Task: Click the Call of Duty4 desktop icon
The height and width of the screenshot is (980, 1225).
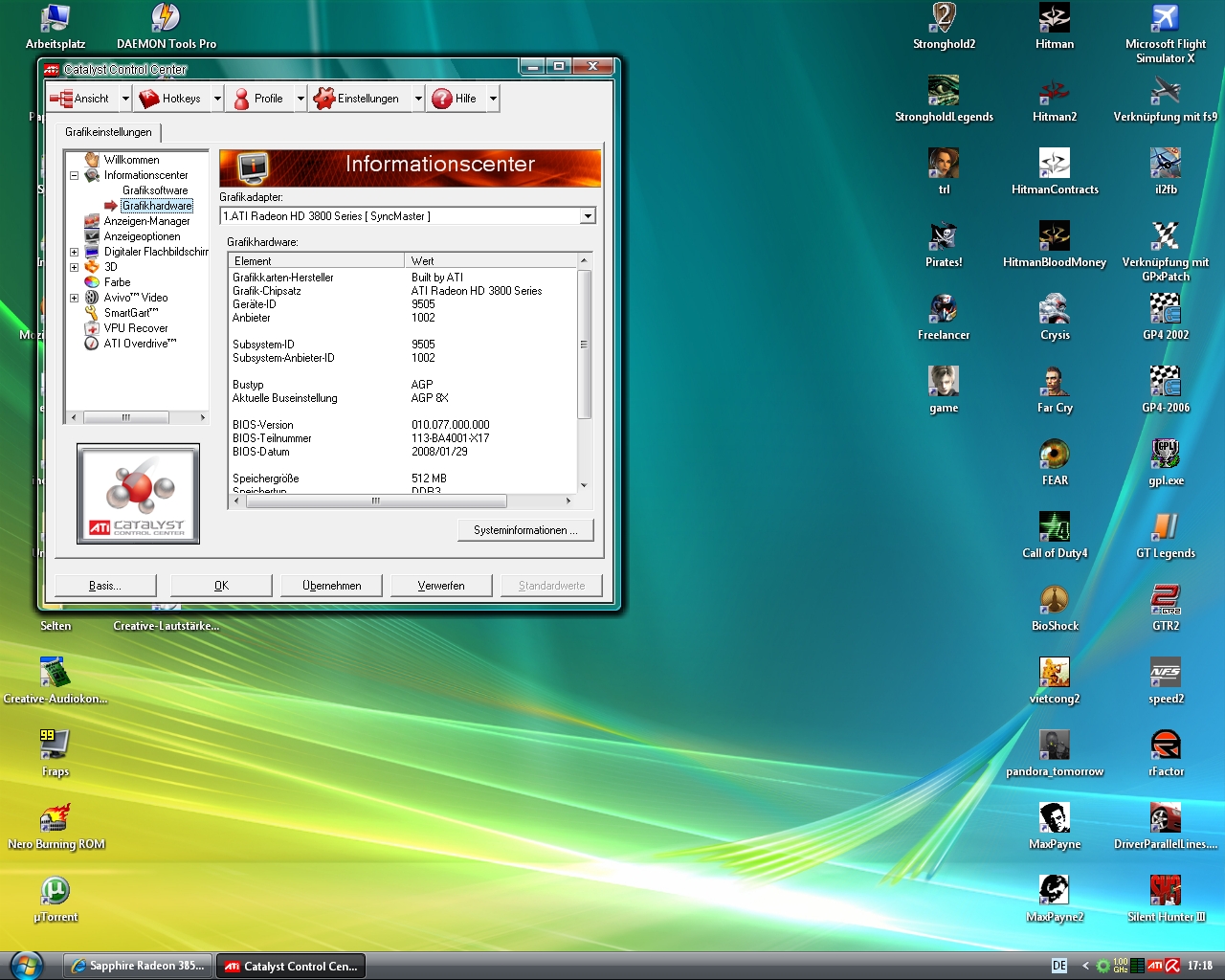Action: 1055,536
